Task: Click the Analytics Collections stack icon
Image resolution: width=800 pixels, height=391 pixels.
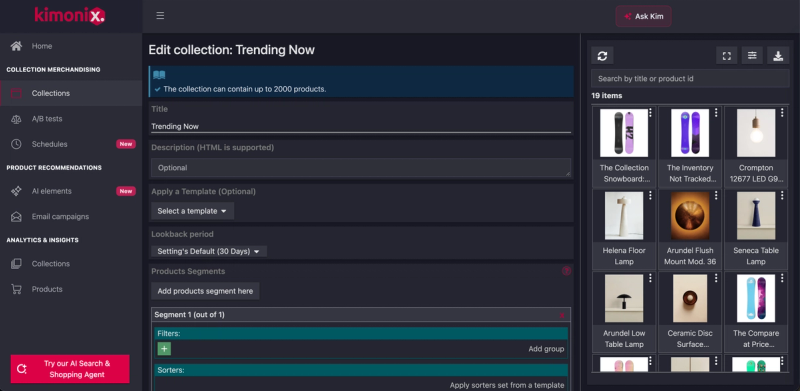Action: coord(16,263)
